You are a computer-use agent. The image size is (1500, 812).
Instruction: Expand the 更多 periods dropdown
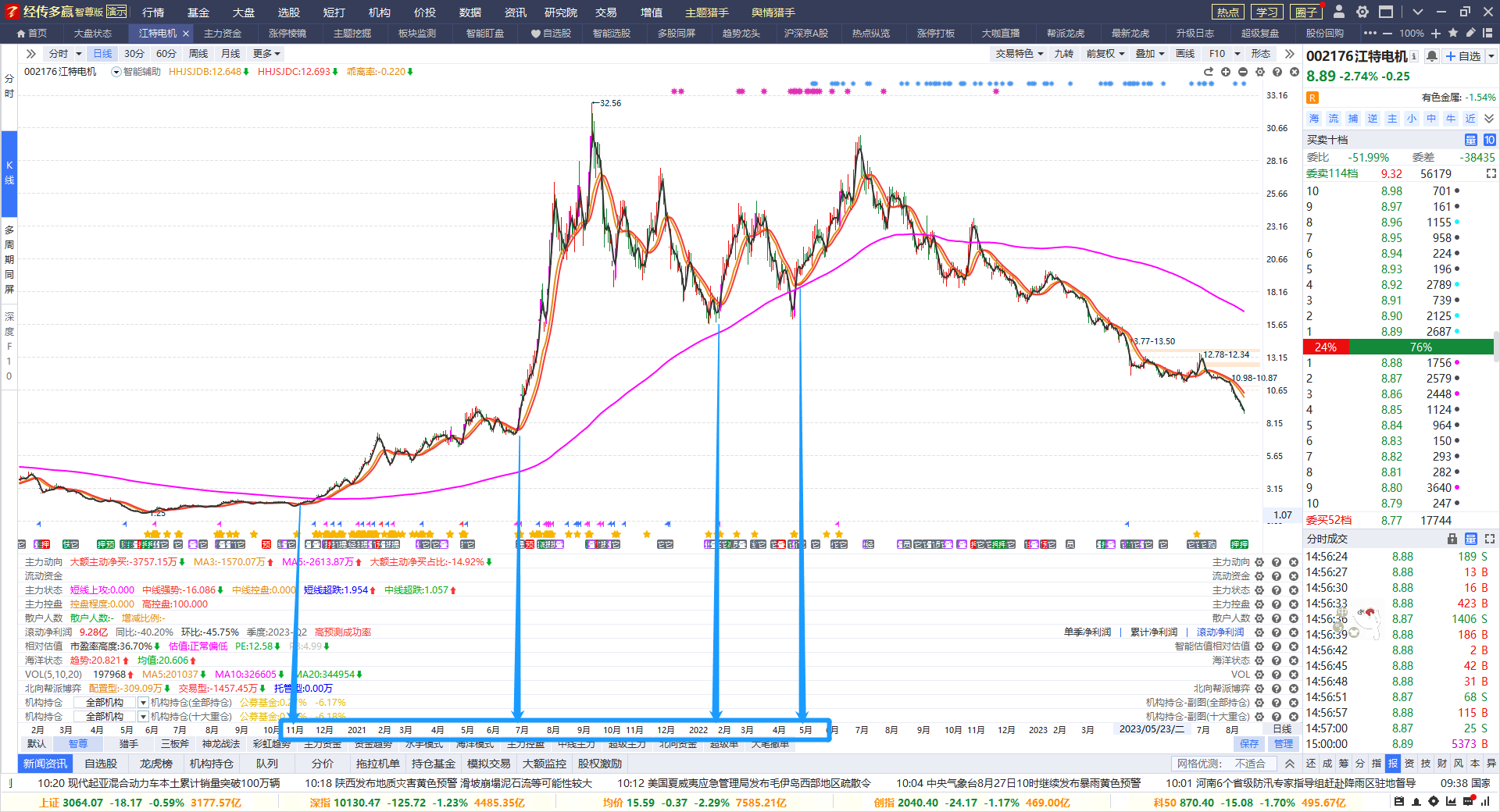[266, 54]
